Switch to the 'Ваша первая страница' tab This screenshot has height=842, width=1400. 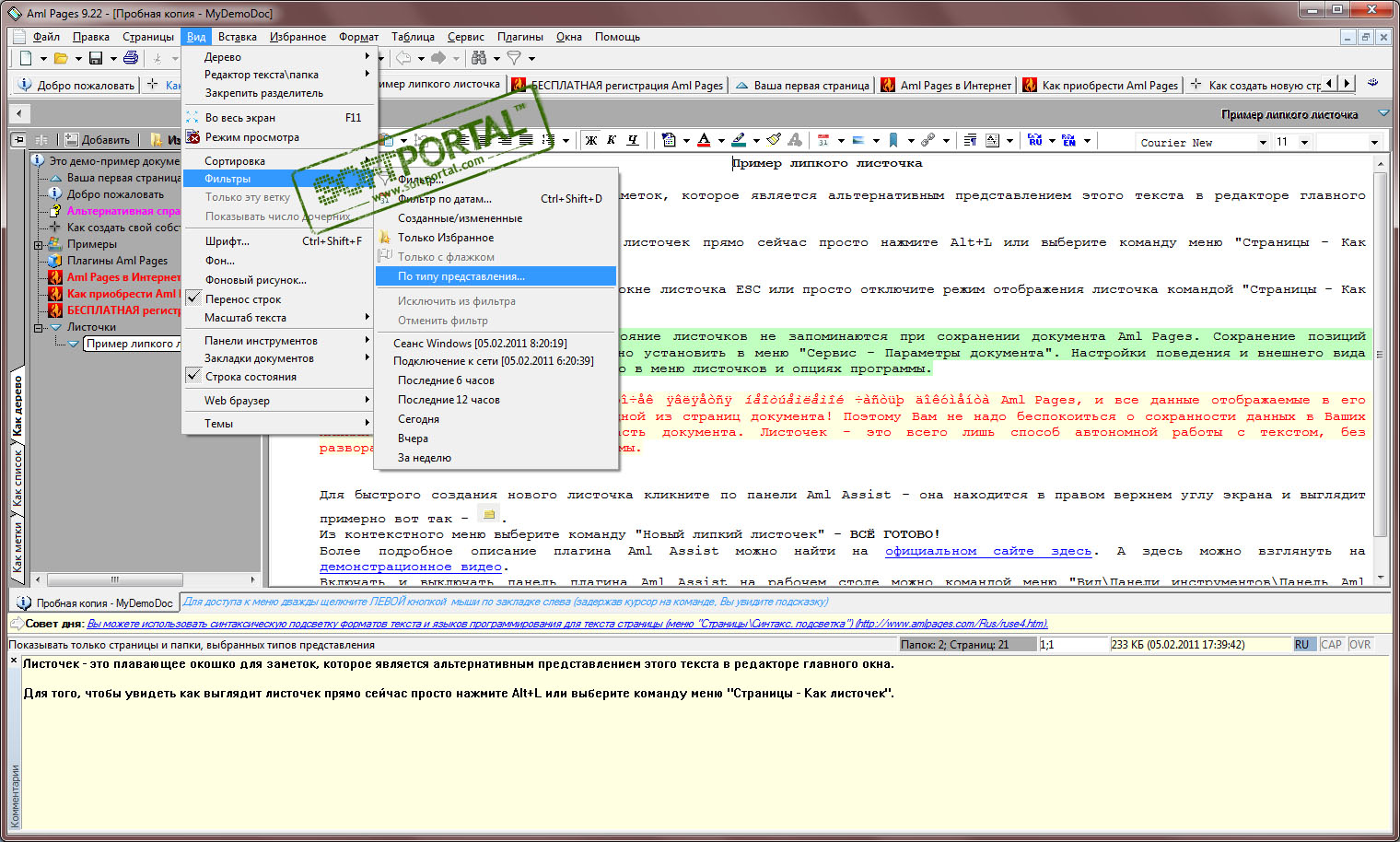pos(801,85)
